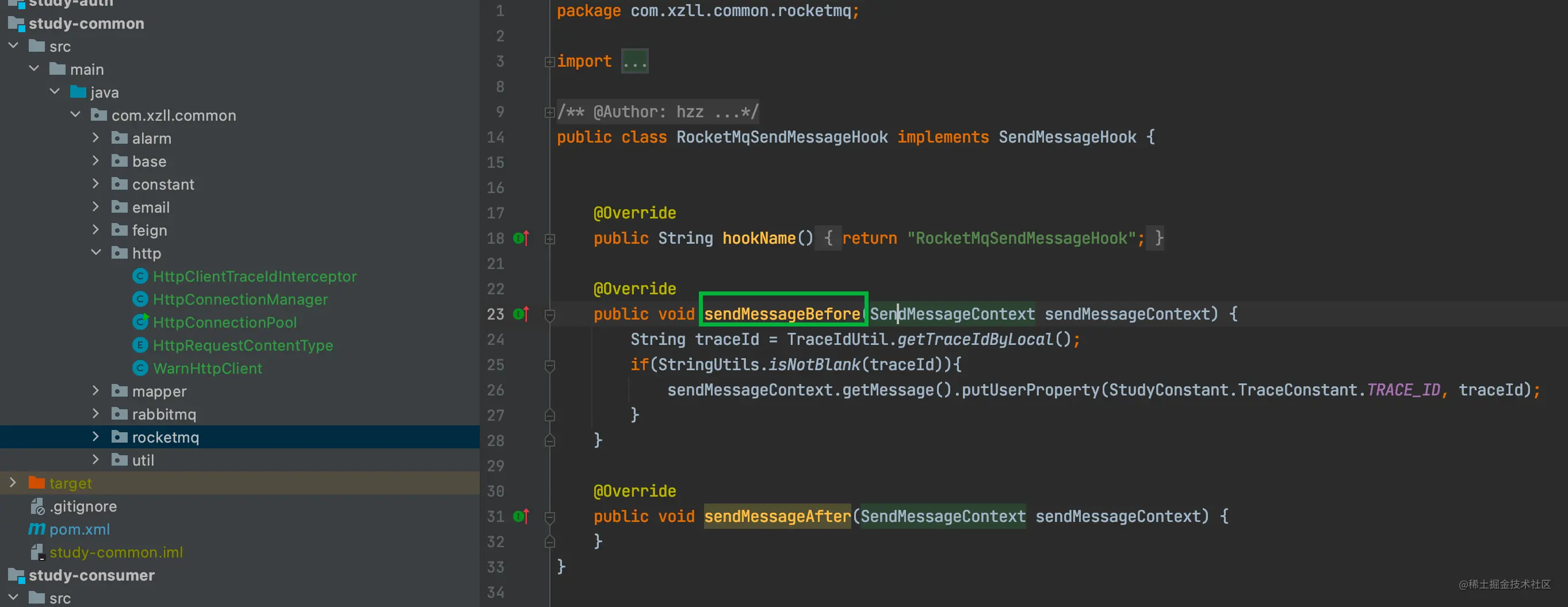Click the hookName method name
Image resolution: width=1568 pixels, height=607 pixels.
pyautogui.click(x=759, y=239)
